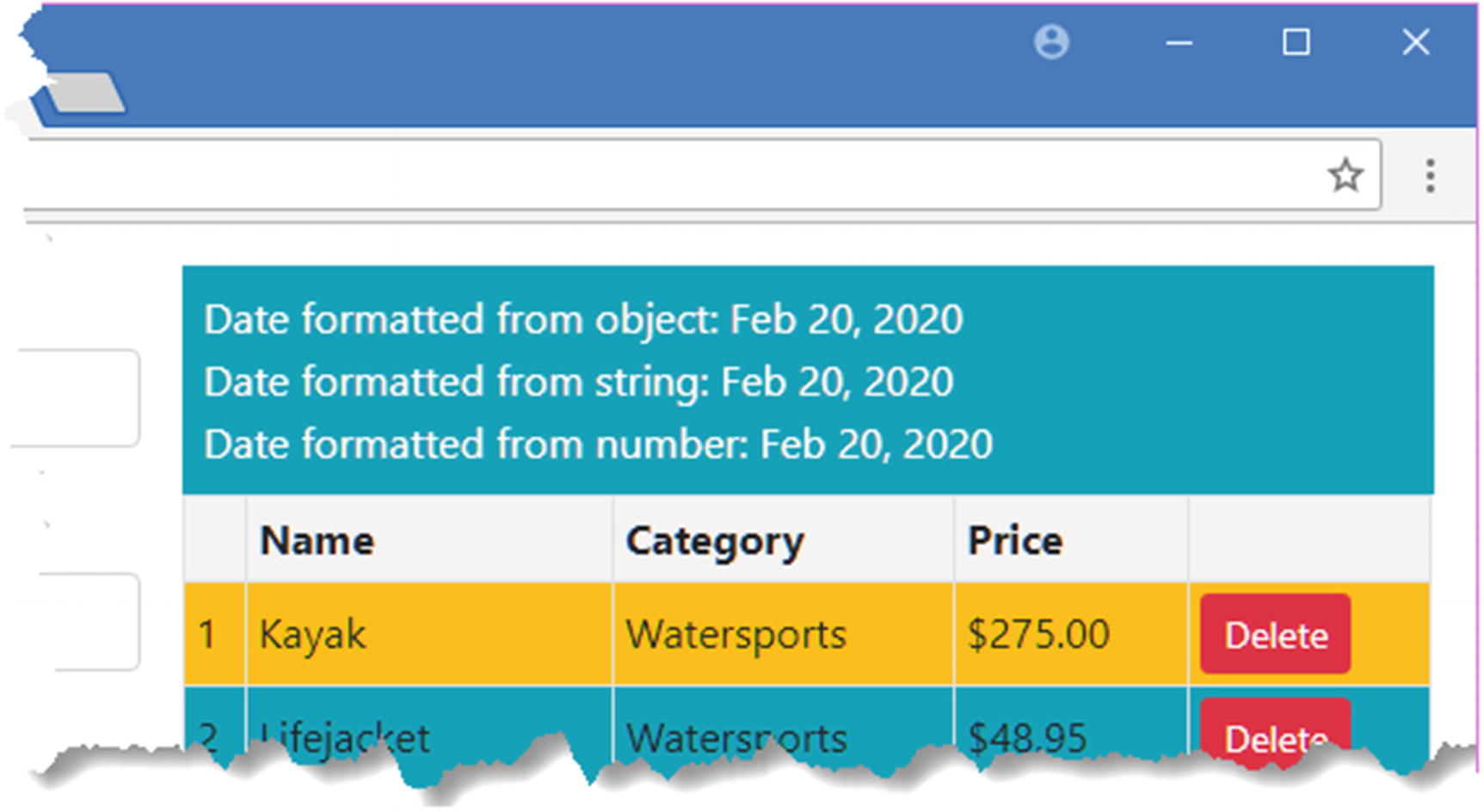Click the Name column header
This screenshot has height=812, width=1484.
[317, 541]
